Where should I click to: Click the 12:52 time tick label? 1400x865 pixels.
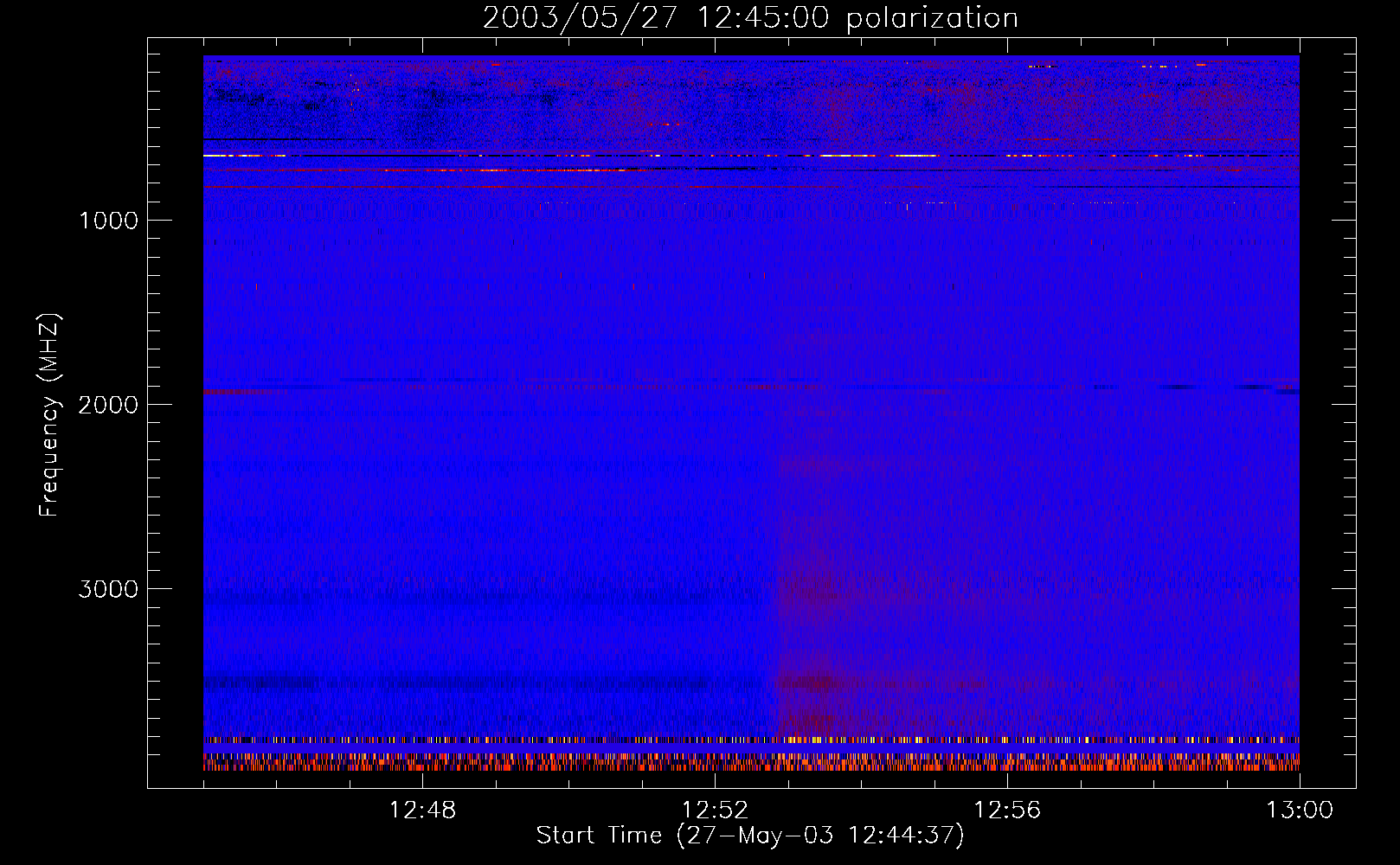715,811
